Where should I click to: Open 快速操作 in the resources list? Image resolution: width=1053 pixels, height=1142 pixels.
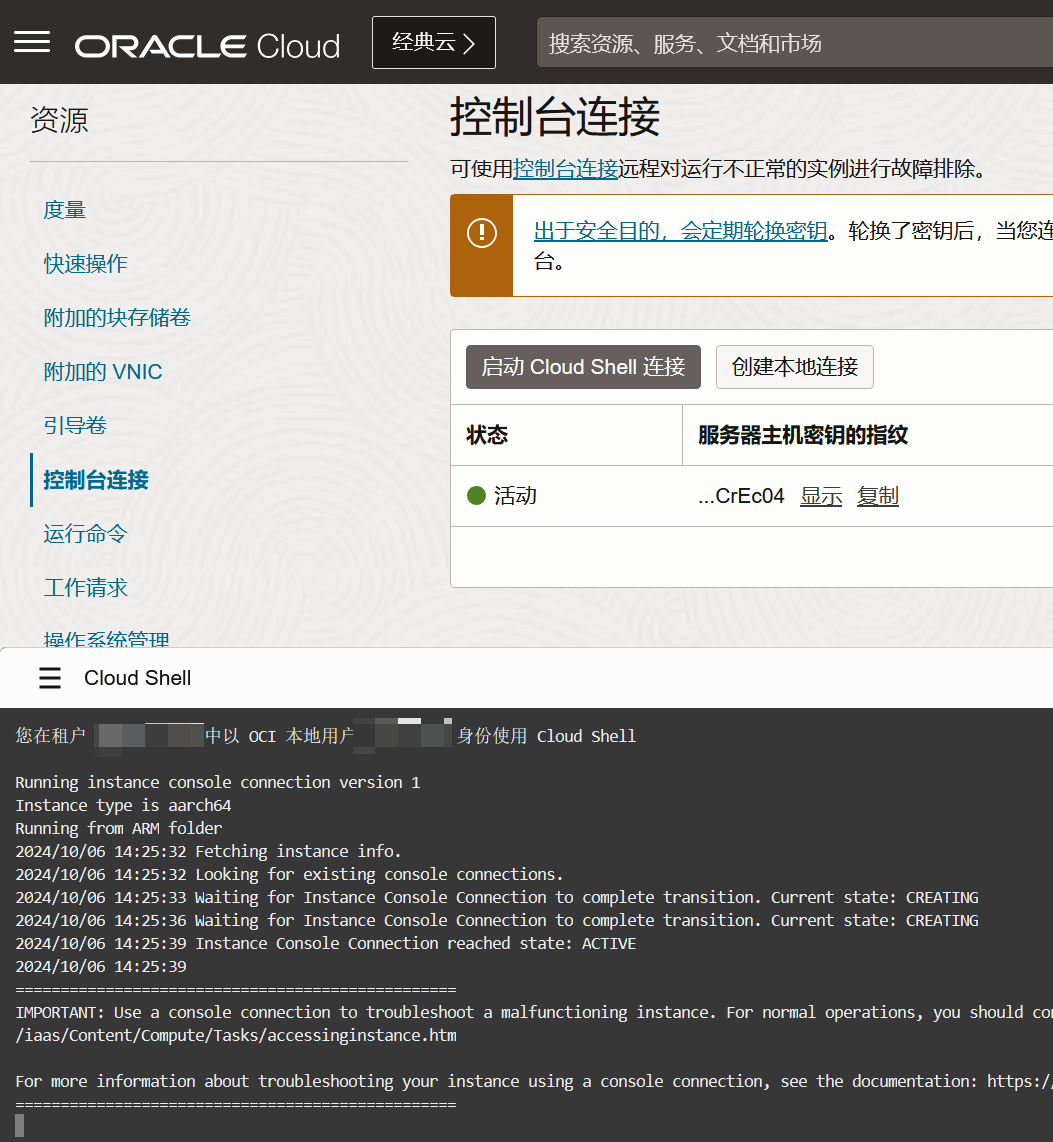point(85,264)
